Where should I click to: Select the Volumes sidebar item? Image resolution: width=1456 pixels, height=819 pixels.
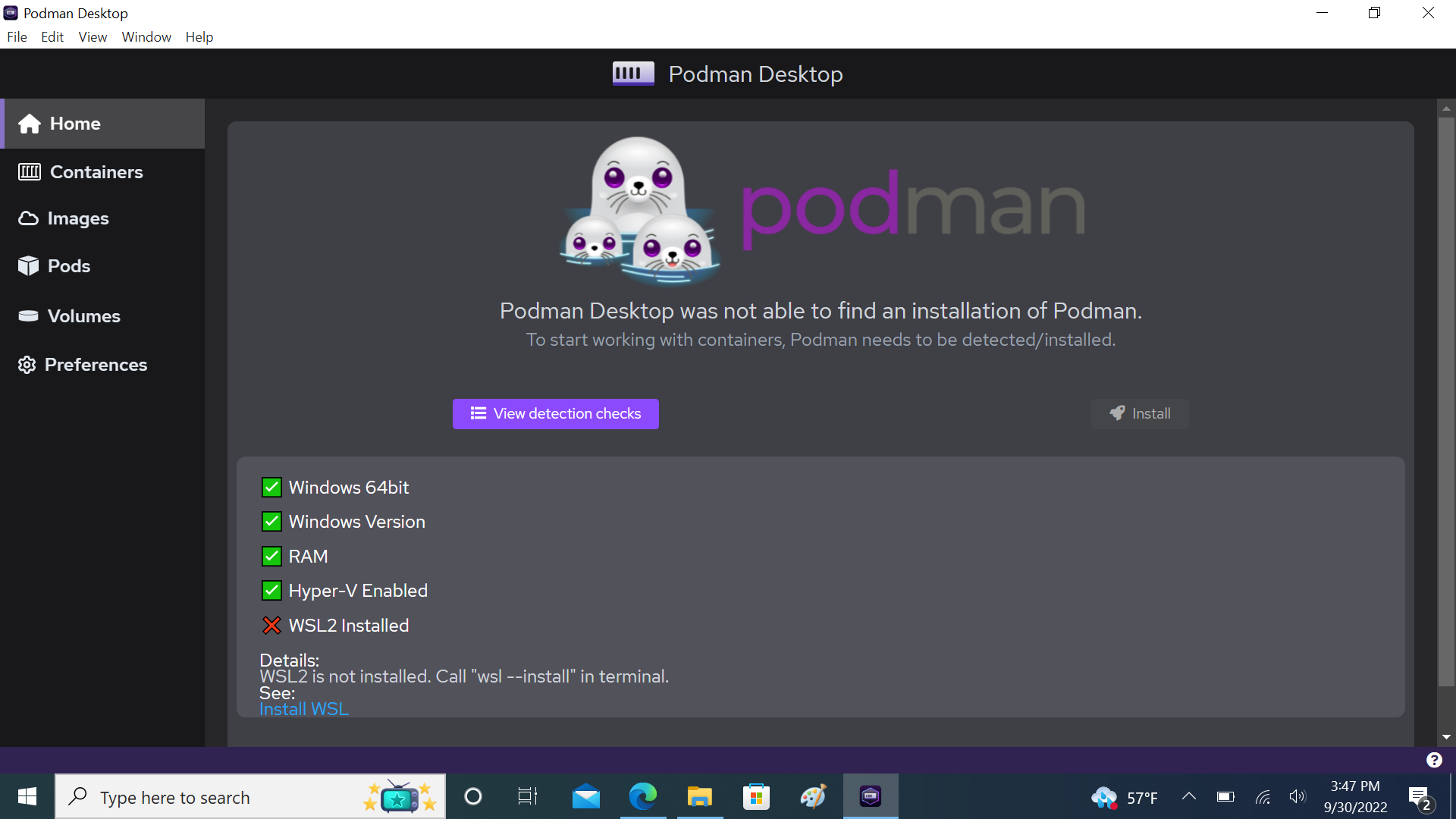(102, 316)
